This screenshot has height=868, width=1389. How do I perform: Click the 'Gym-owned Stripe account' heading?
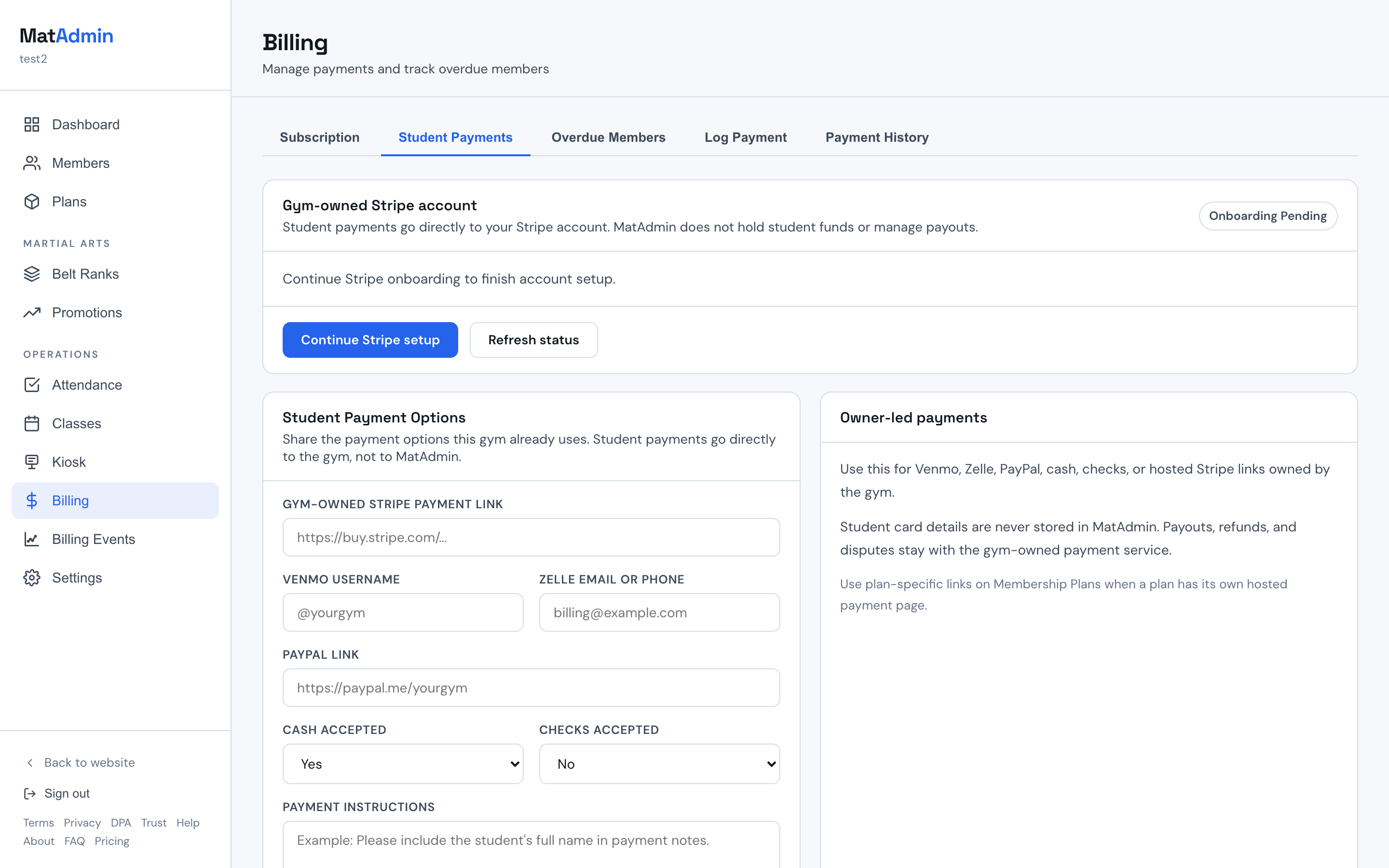point(380,205)
